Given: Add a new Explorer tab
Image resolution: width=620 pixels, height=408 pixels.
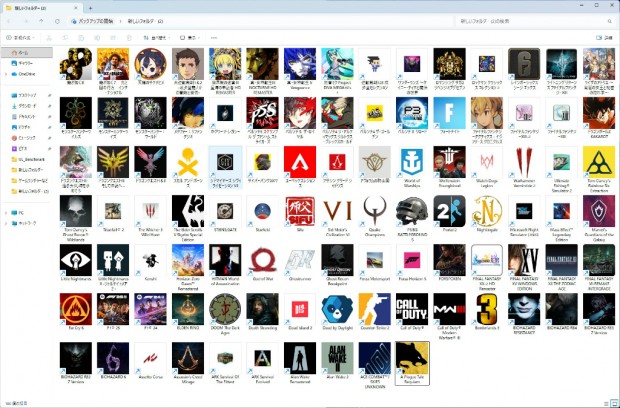Looking at the screenshot, I should coord(90,7).
